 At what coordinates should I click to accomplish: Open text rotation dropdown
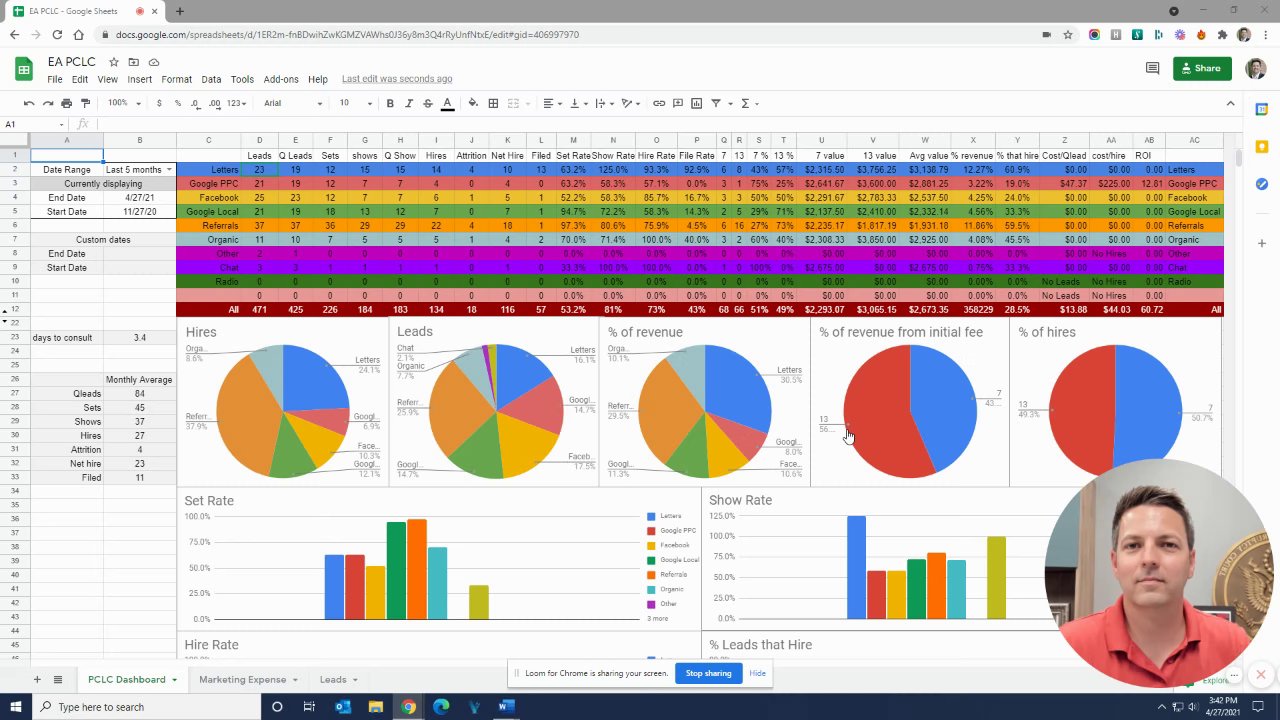630,103
